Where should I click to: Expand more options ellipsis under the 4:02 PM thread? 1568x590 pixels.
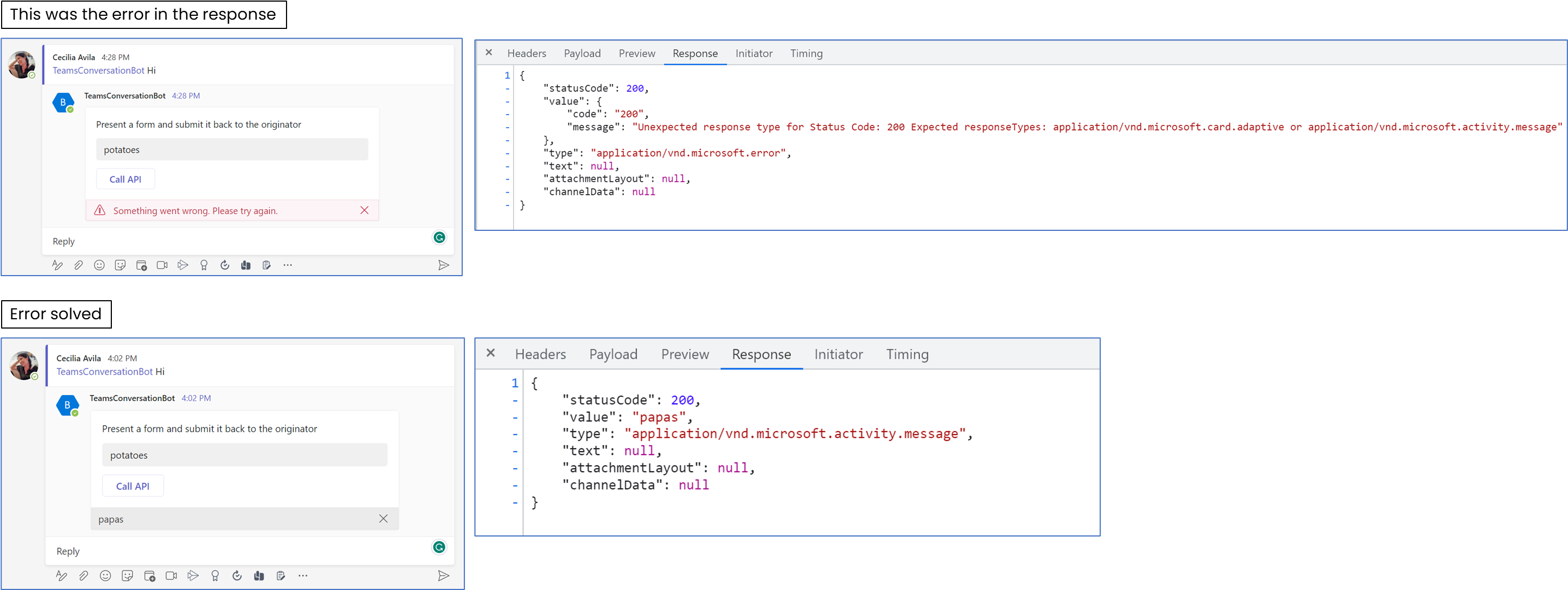click(302, 575)
